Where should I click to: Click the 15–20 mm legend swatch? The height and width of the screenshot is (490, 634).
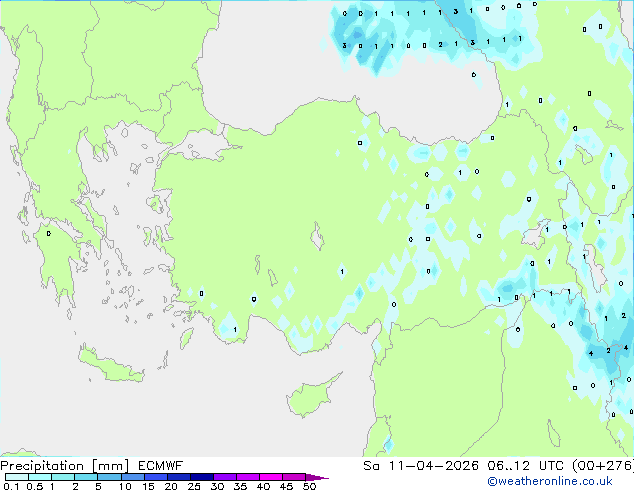pyautogui.click(x=155, y=477)
